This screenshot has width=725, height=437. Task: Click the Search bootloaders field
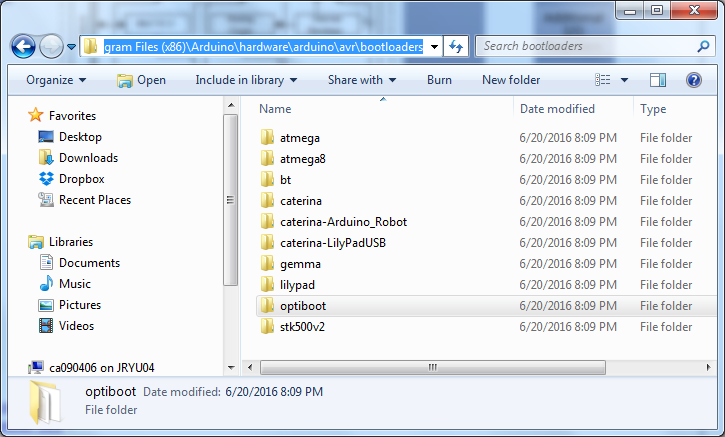(x=596, y=46)
